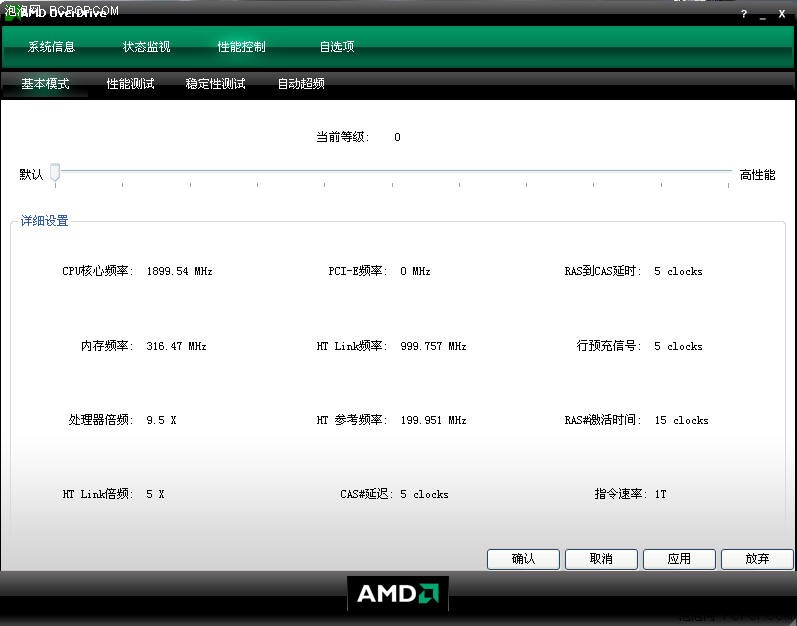Open the 系统信息 tab

[51, 47]
